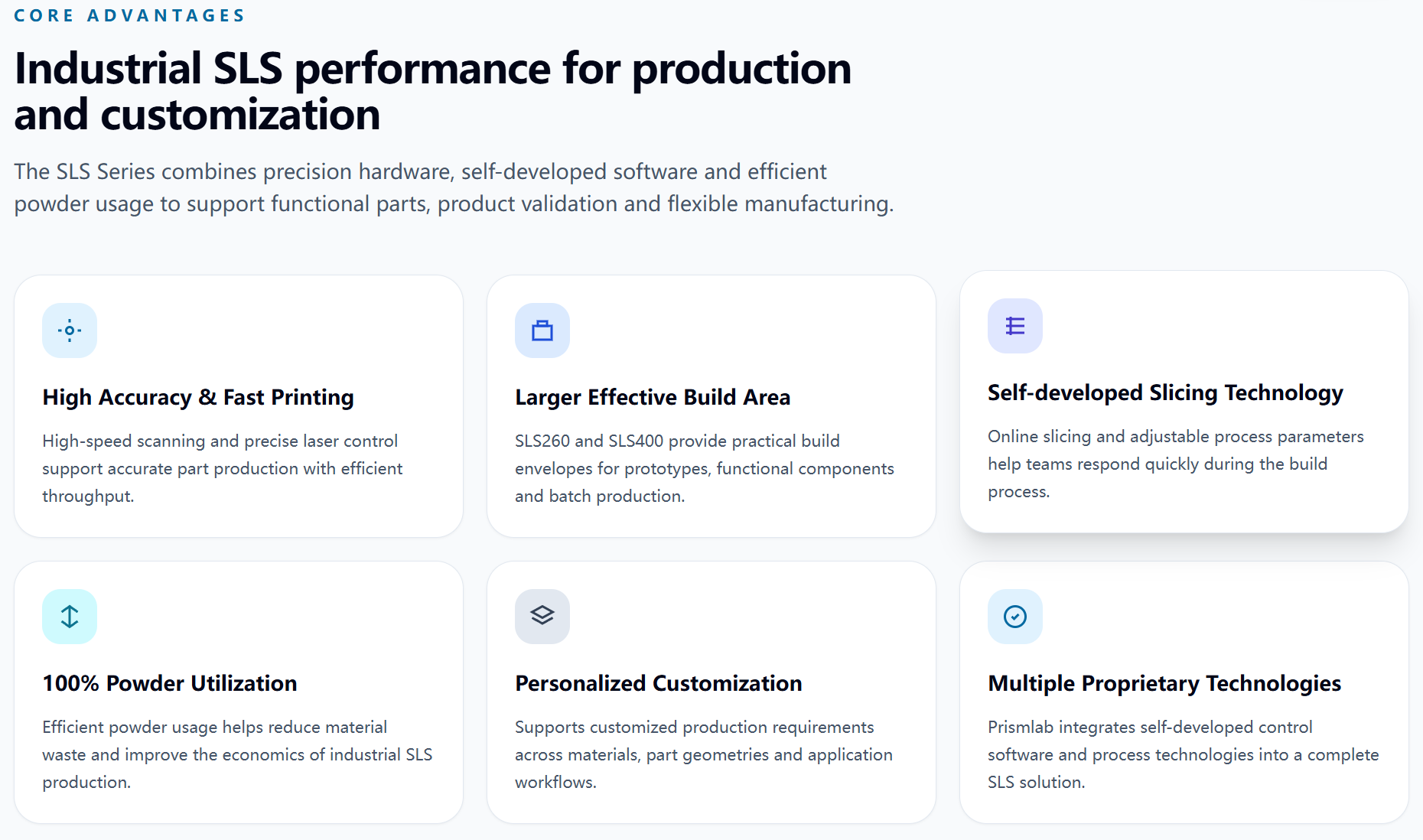
Task: Click the crosshair accuracy icon
Action: pyautogui.click(x=70, y=330)
